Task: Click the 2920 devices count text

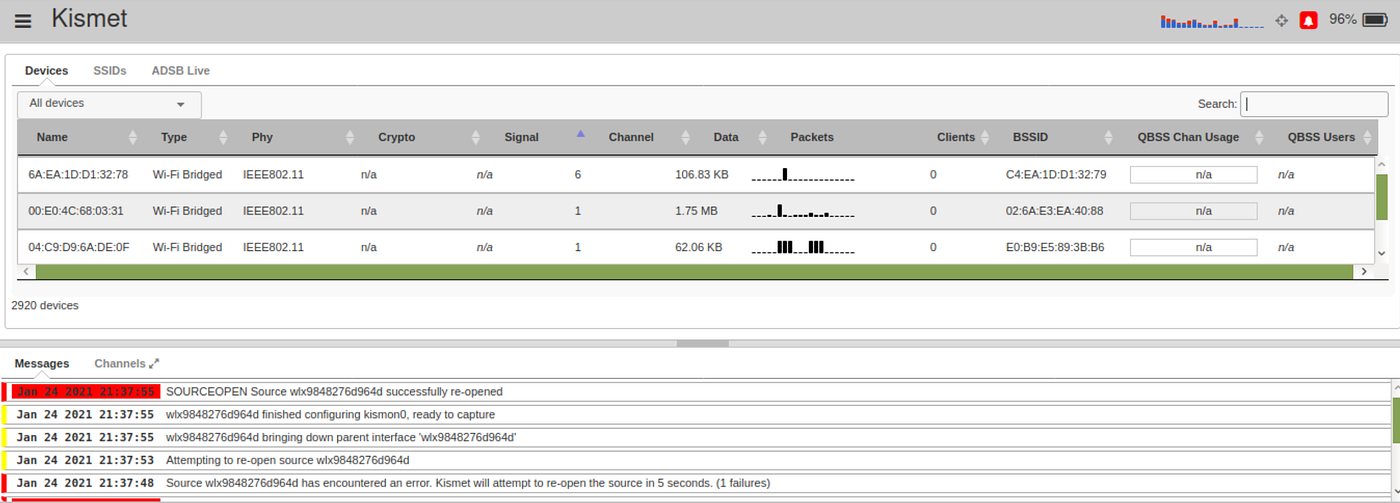Action: click(45, 305)
